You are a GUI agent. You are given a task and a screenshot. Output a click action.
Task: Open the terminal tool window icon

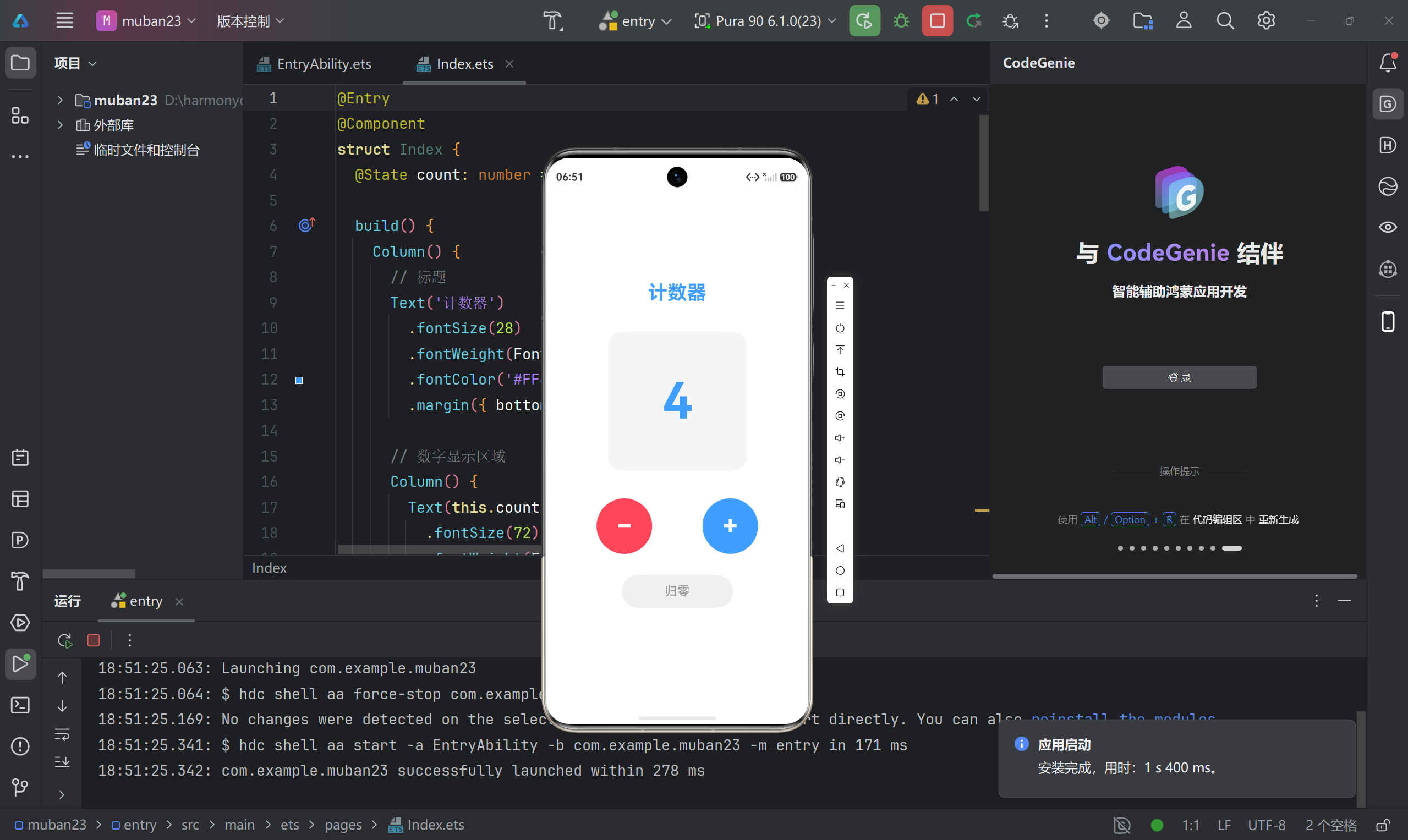point(20,705)
